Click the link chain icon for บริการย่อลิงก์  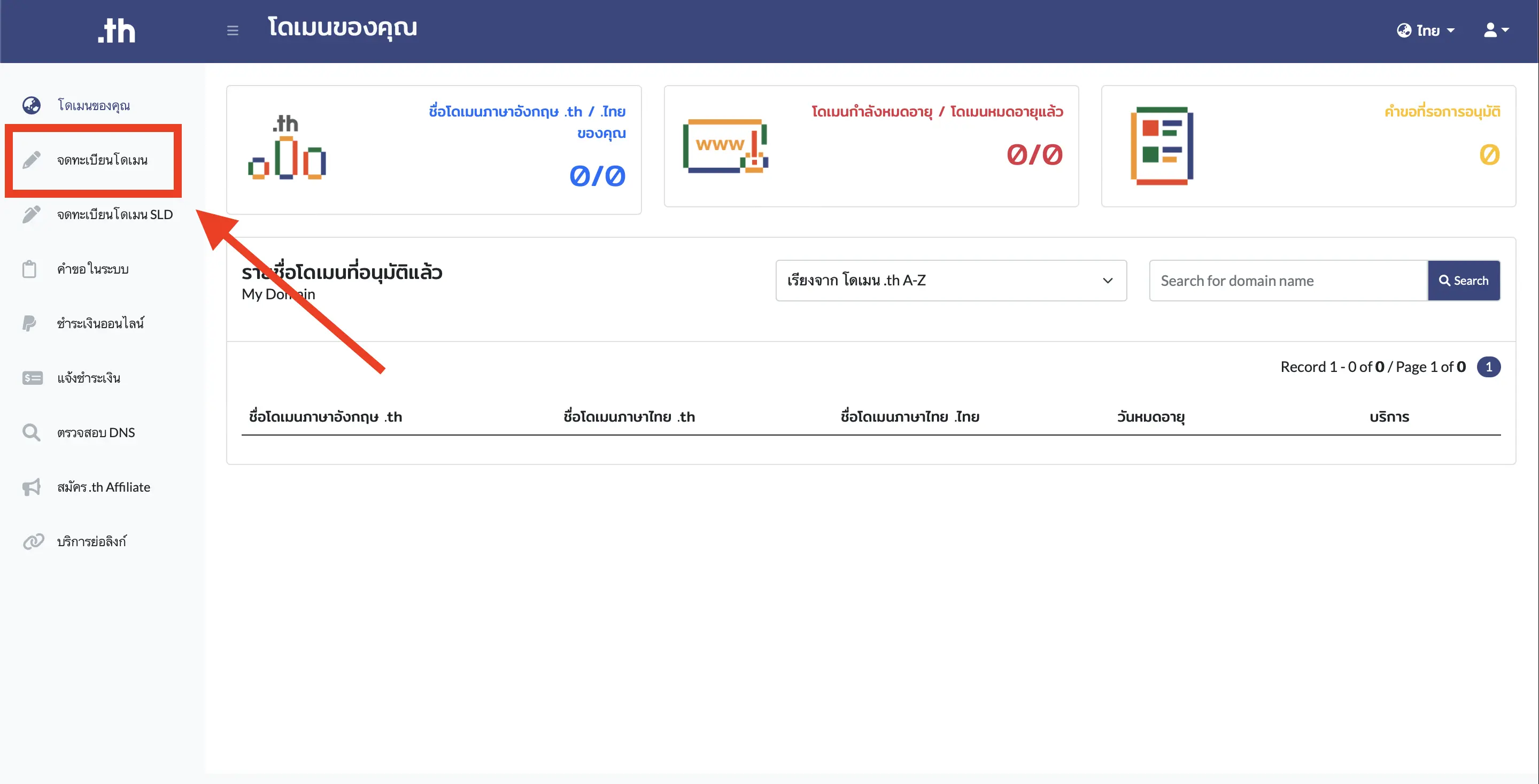point(33,541)
